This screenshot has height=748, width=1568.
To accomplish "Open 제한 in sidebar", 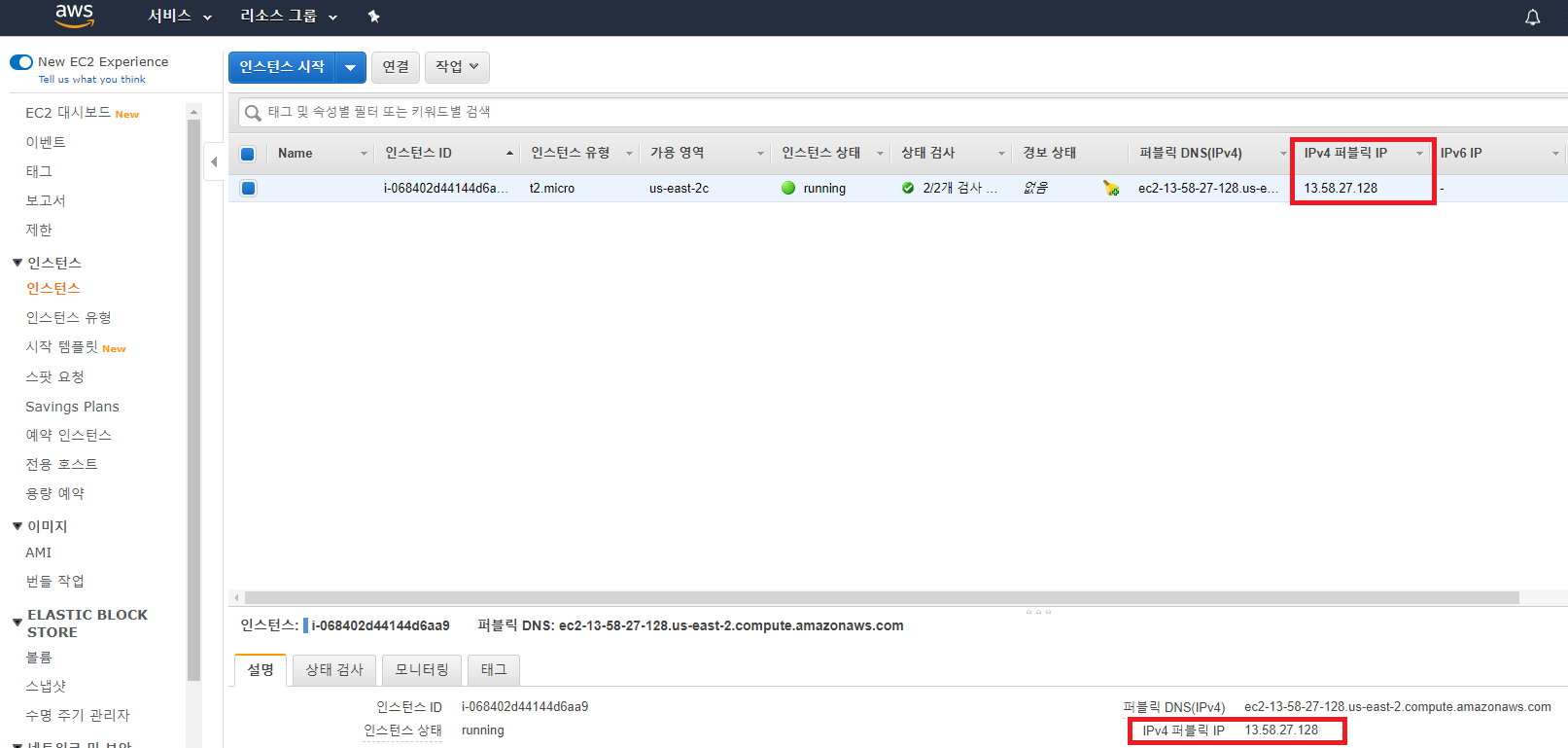I will [x=39, y=230].
